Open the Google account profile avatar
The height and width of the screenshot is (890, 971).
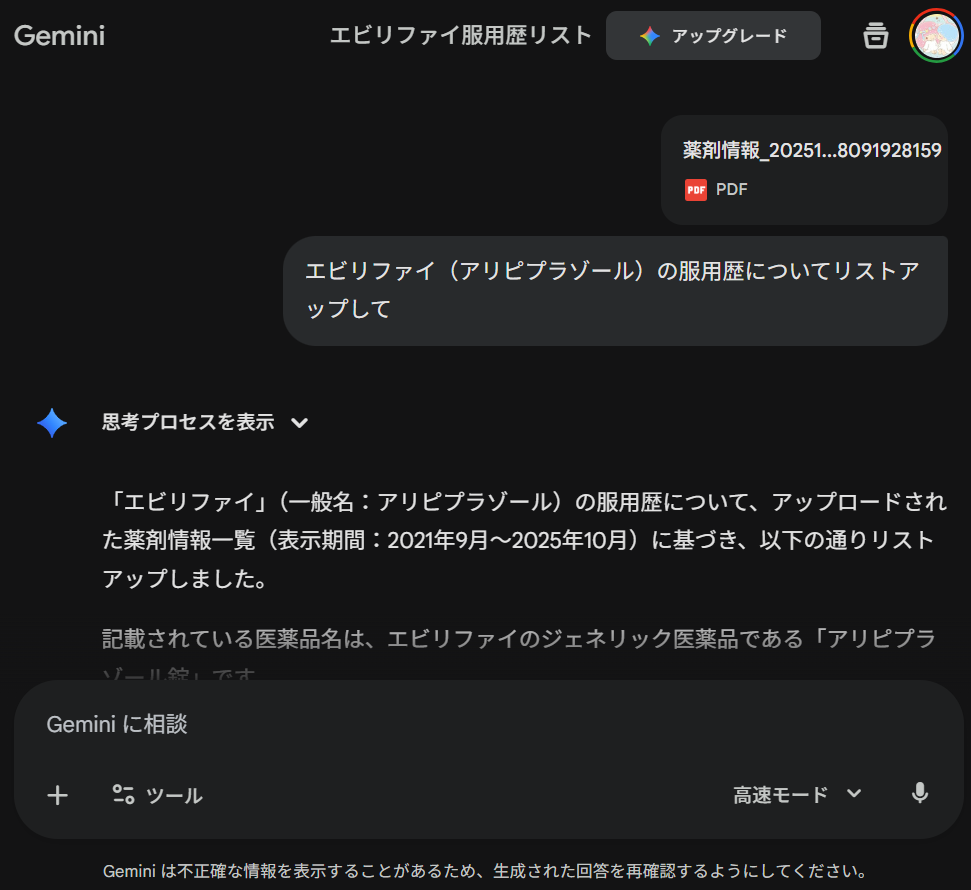(936, 35)
